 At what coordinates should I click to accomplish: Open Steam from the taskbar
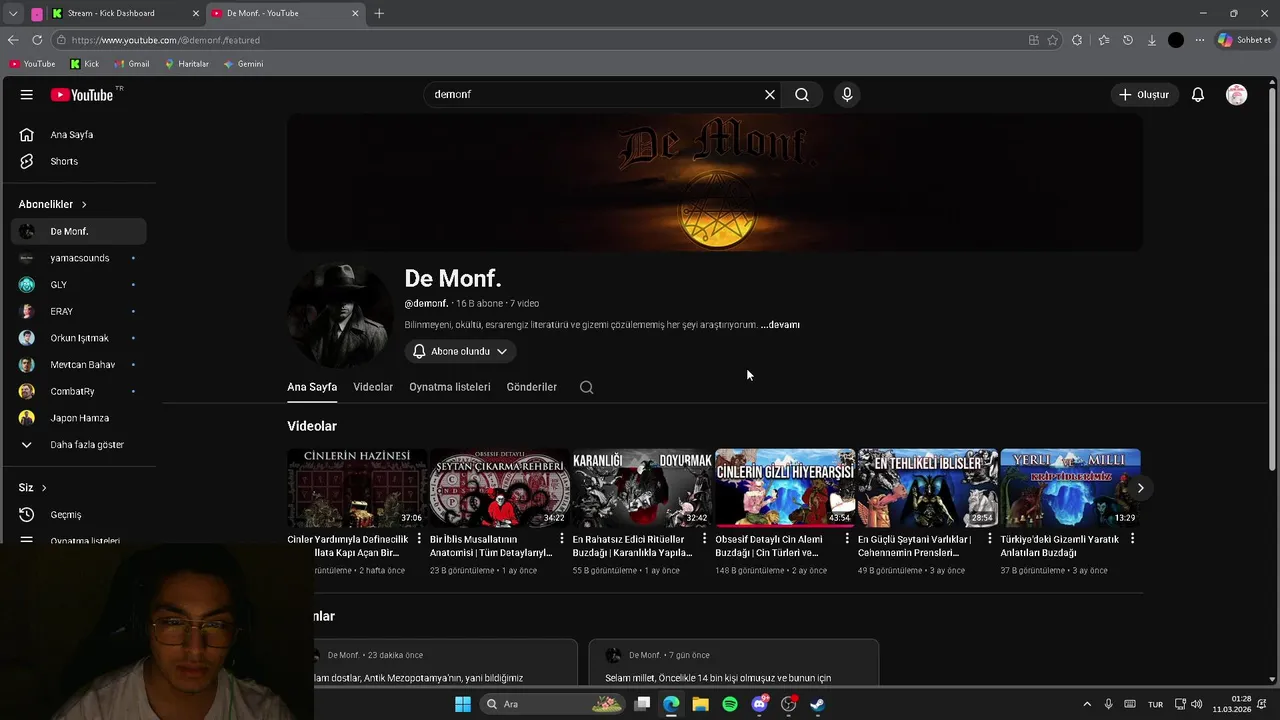pyautogui.click(x=817, y=704)
